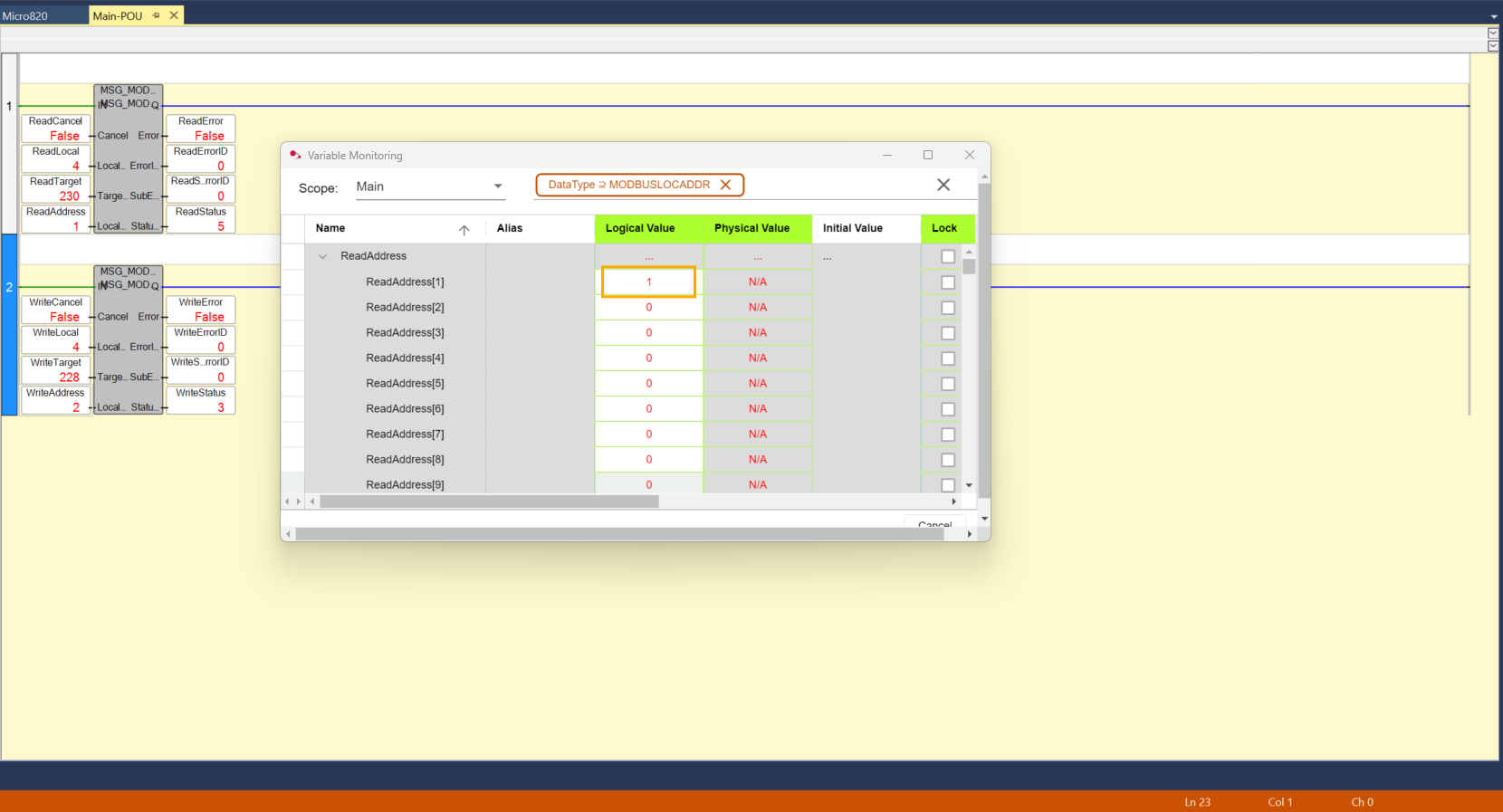Switch to the Micro820 tab
Screen dimensions: 1503x812
point(25,15)
